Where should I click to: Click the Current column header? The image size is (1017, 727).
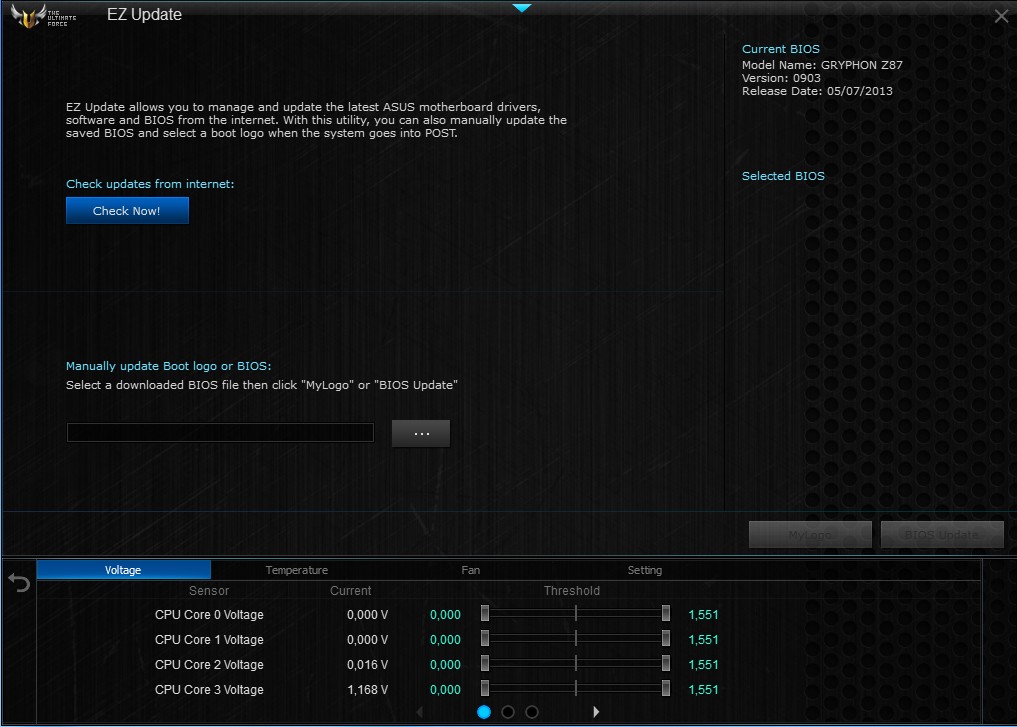350,591
